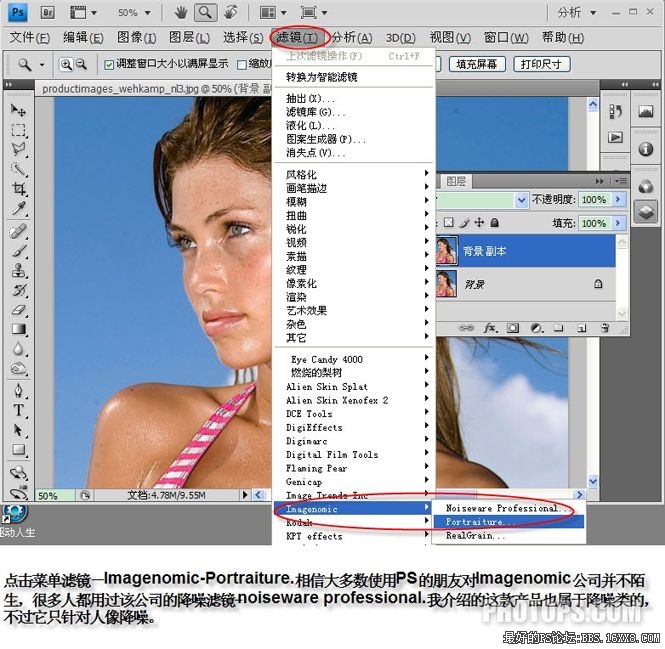The image size is (665, 649).
Task: Select the Rotate View tool in top bar
Action: click(231, 12)
